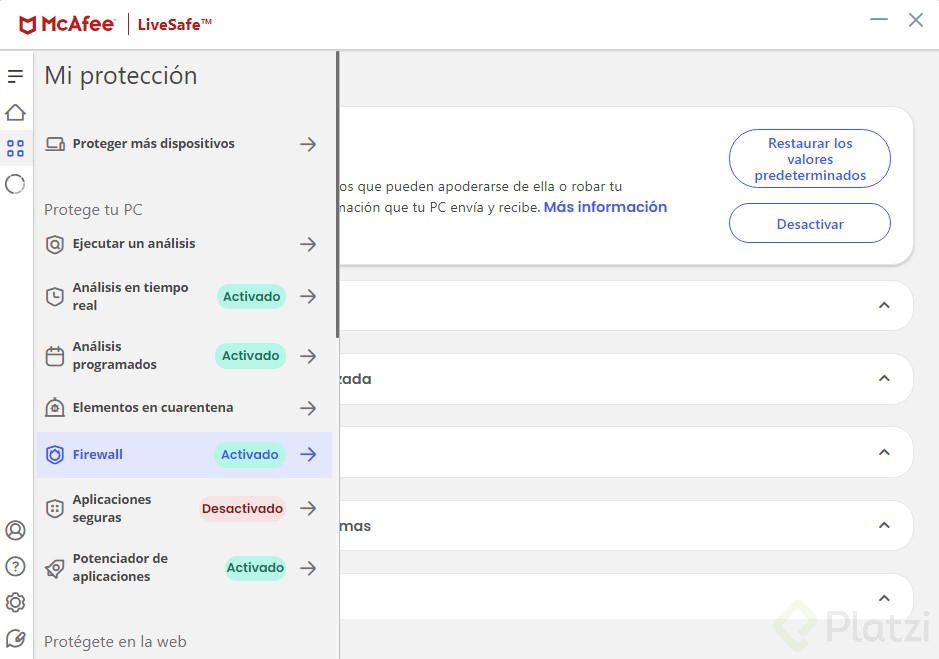Screen dimensions: 939x659
Task: Go to Home via house icon
Action: tap(16, 112)
